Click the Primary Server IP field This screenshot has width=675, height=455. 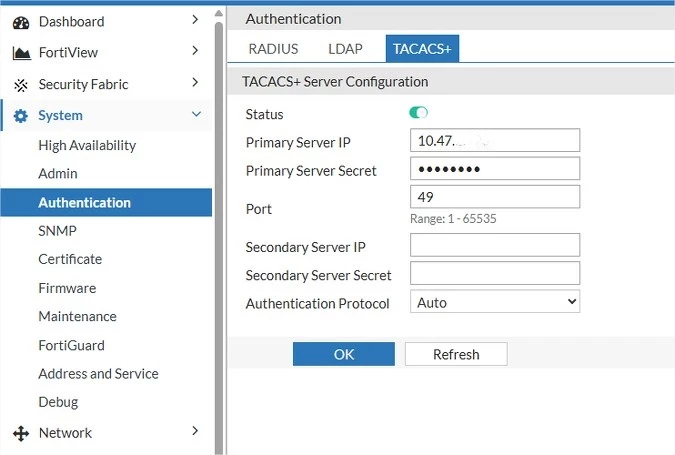495,140
